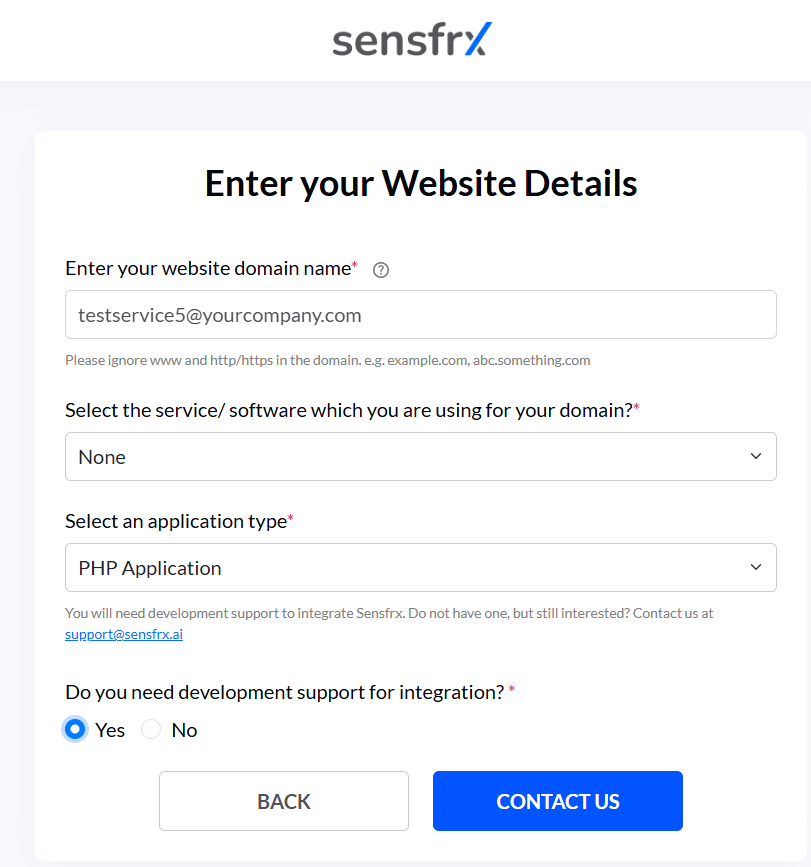
Task: Click the 'Please ignore www' hint text
Action: [328, 361]
